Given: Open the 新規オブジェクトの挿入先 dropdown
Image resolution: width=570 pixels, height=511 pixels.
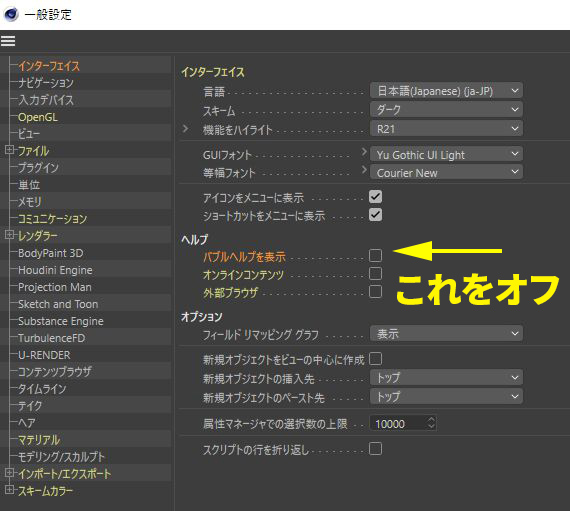Looking at the screenshot, I should tap(446, 377).
